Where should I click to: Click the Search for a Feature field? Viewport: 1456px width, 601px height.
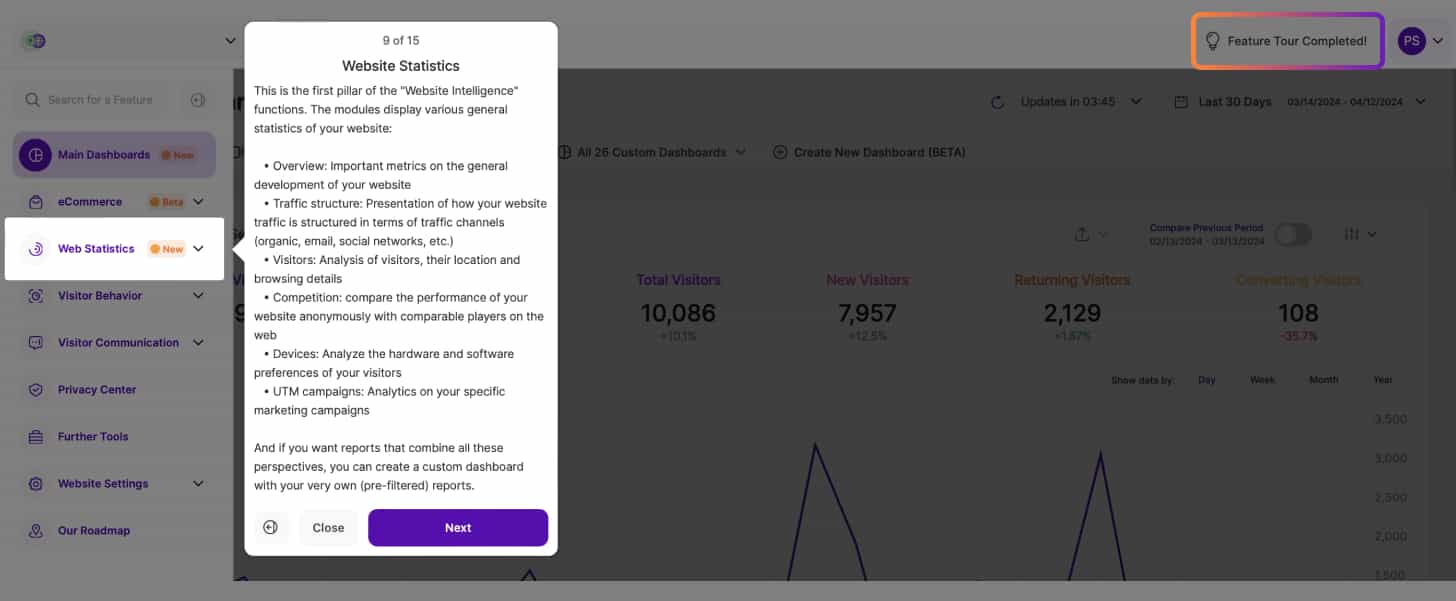click(100, 100)
